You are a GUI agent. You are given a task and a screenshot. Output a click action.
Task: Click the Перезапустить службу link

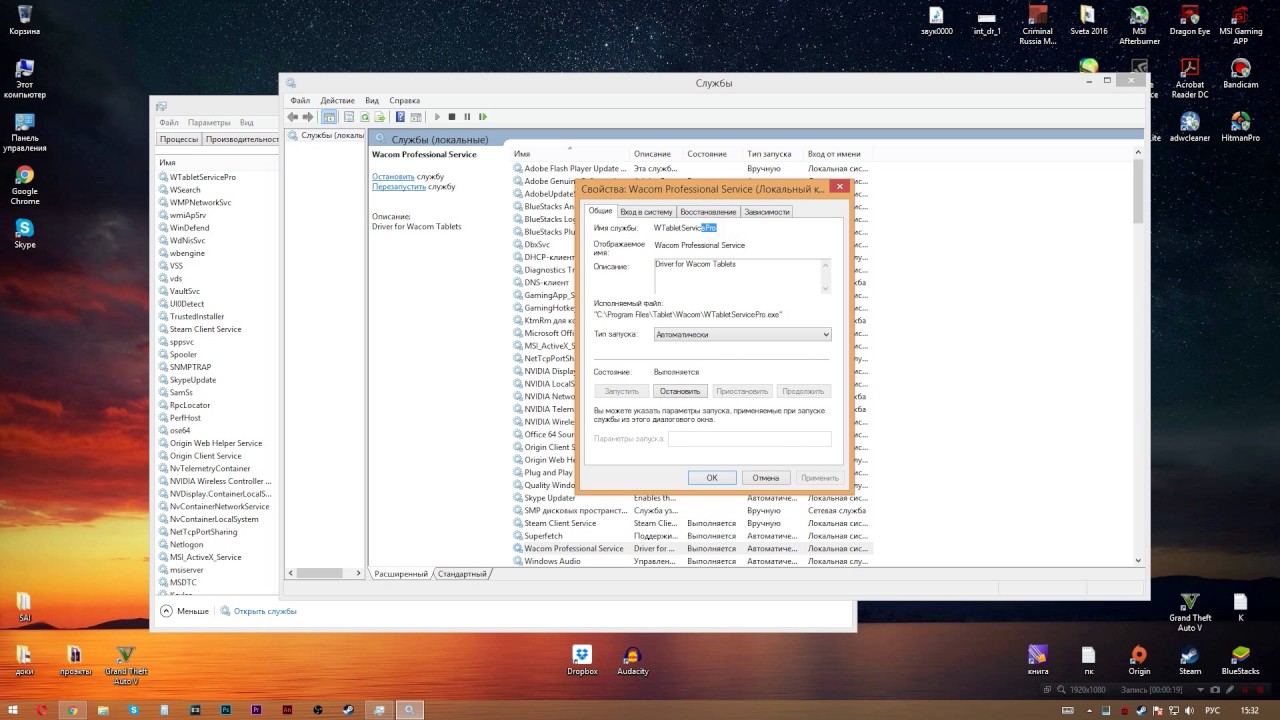pyautogui.click(x=399, y=187)
